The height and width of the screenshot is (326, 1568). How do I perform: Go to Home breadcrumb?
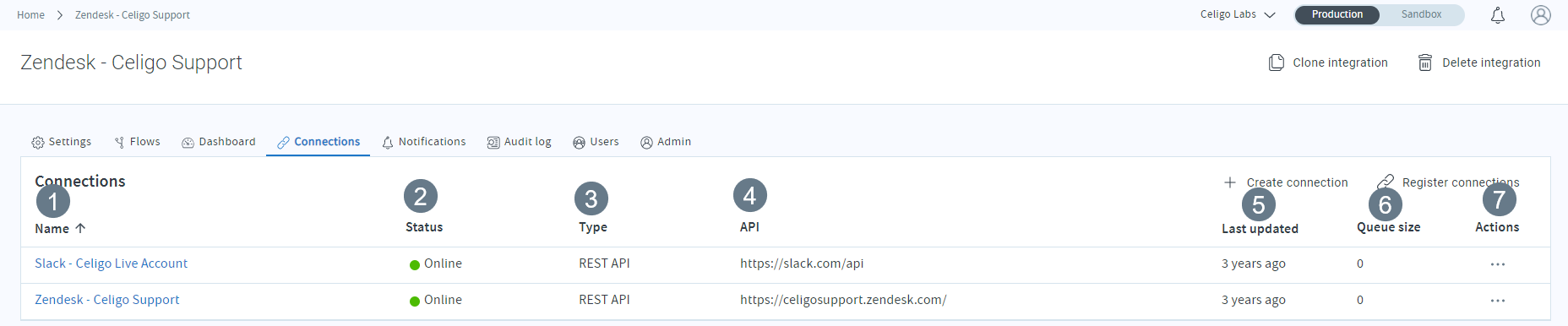[30, 15]
